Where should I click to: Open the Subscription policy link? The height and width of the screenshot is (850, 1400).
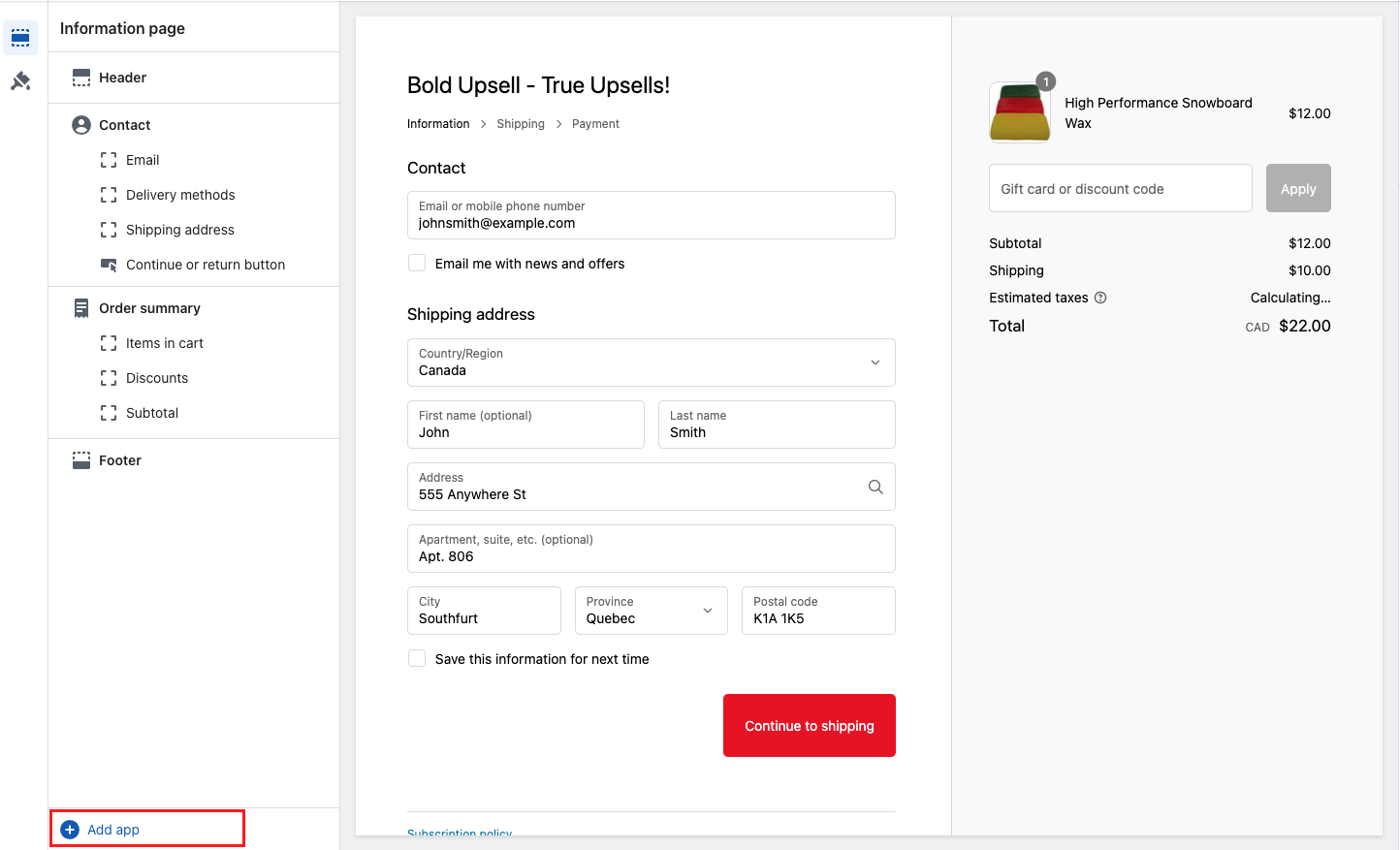coord(460,833)
